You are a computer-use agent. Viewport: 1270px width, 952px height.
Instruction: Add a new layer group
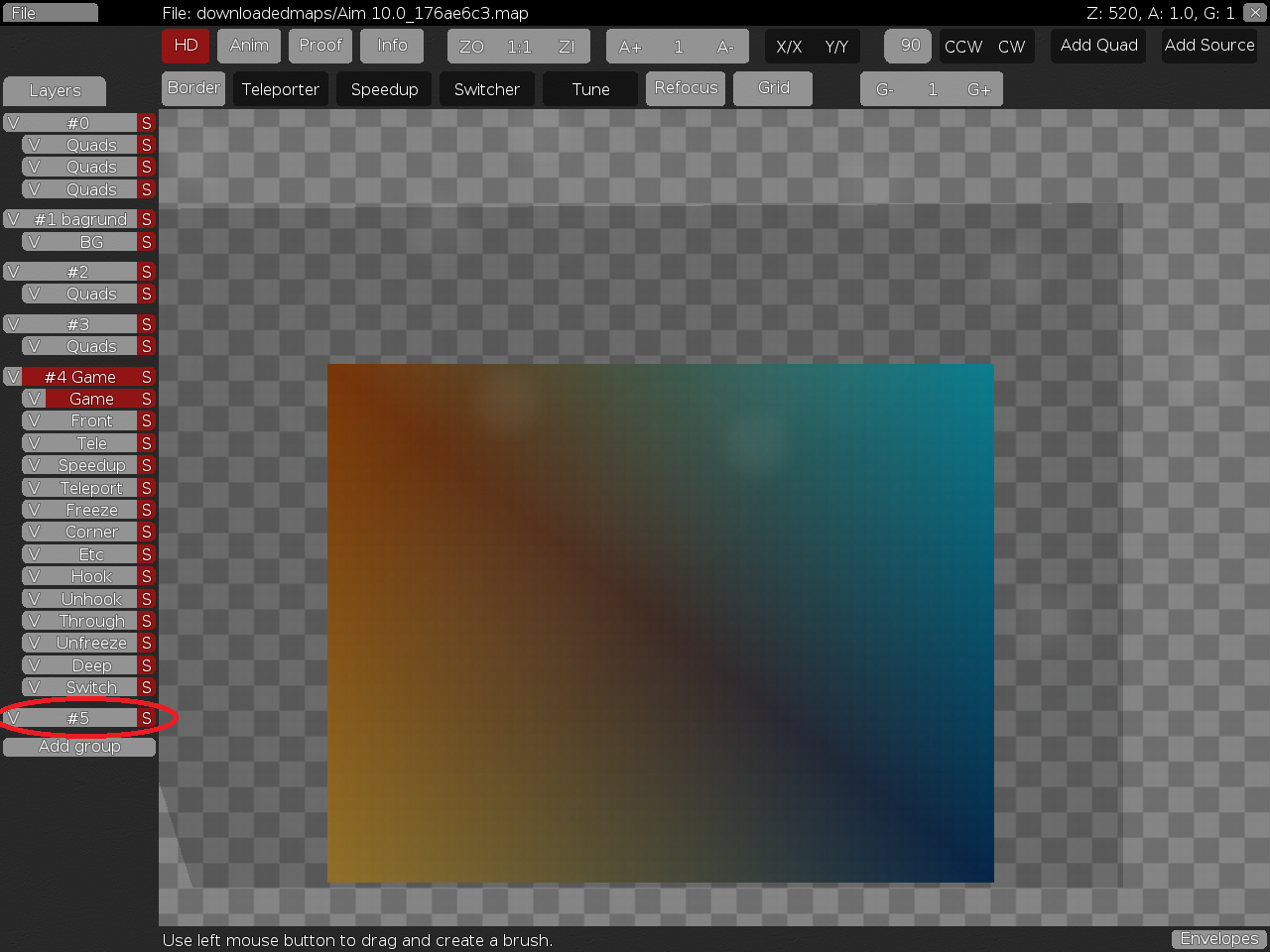click(79, 747)
